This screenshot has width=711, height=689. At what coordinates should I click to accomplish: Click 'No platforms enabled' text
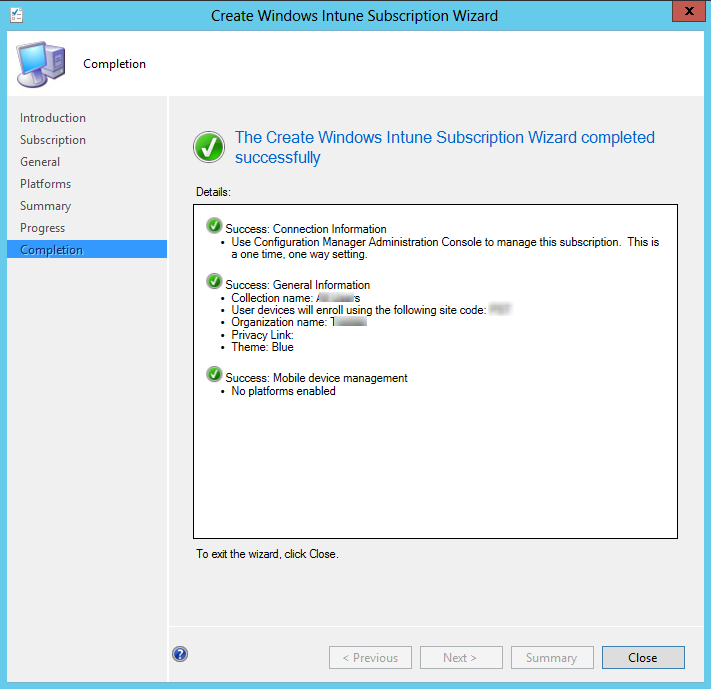coord(283,391)
